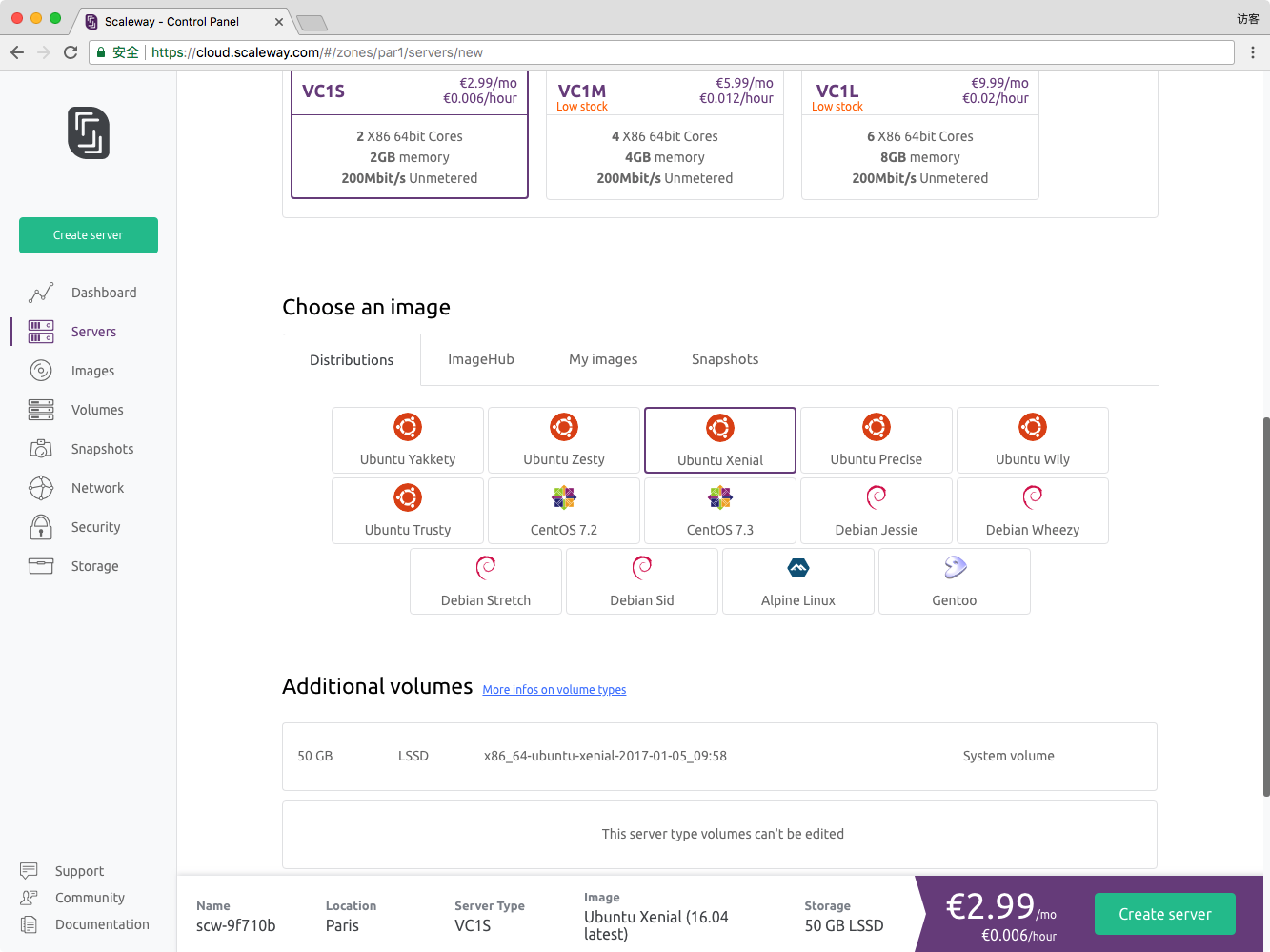Screen dimensions: 1270x952
Task: Click the Security padlock icon
Action: pyautogui.click(x=41, y=527)
